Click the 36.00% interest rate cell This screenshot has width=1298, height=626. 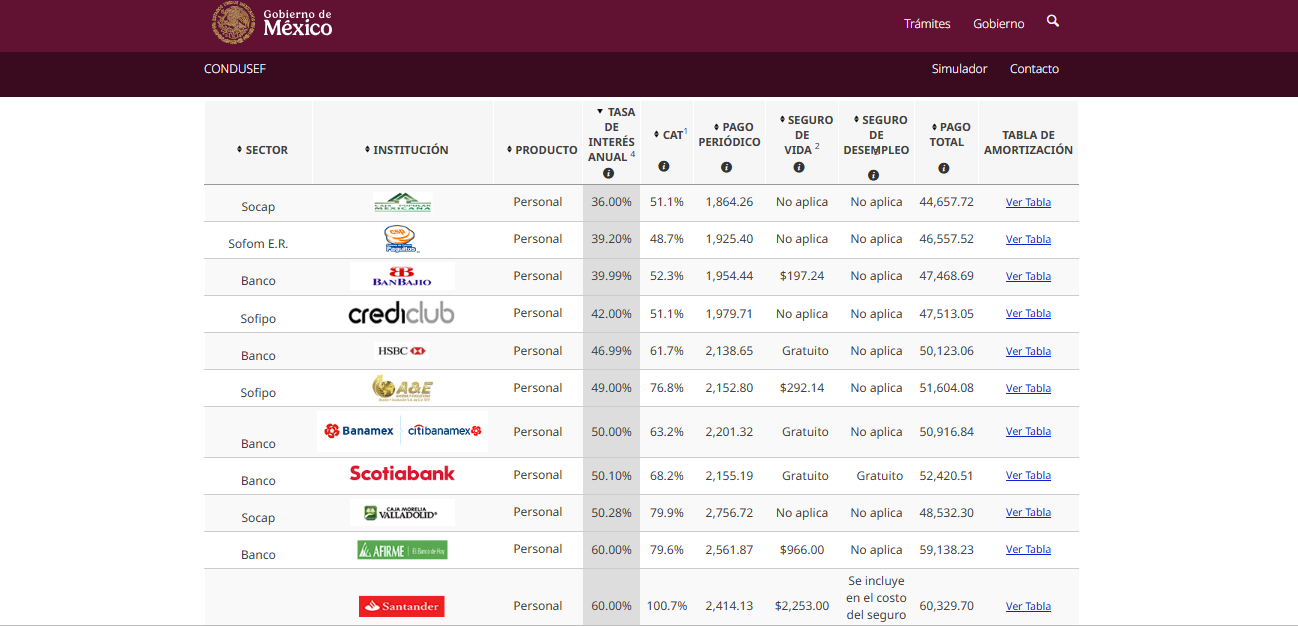pyautogui.click(x=611, y=202)
